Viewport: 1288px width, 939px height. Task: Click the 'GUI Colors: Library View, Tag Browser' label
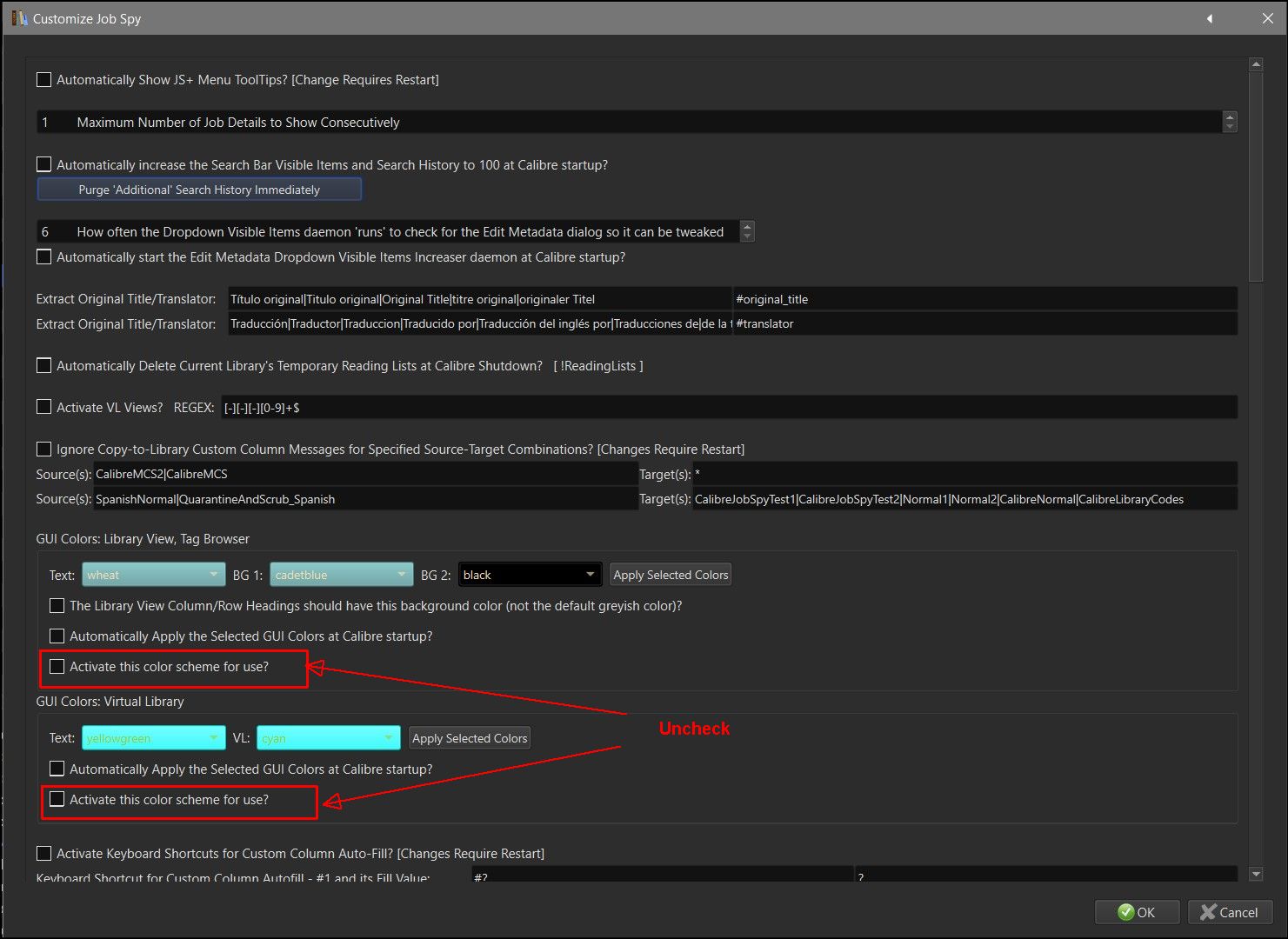tap(143, 539)
